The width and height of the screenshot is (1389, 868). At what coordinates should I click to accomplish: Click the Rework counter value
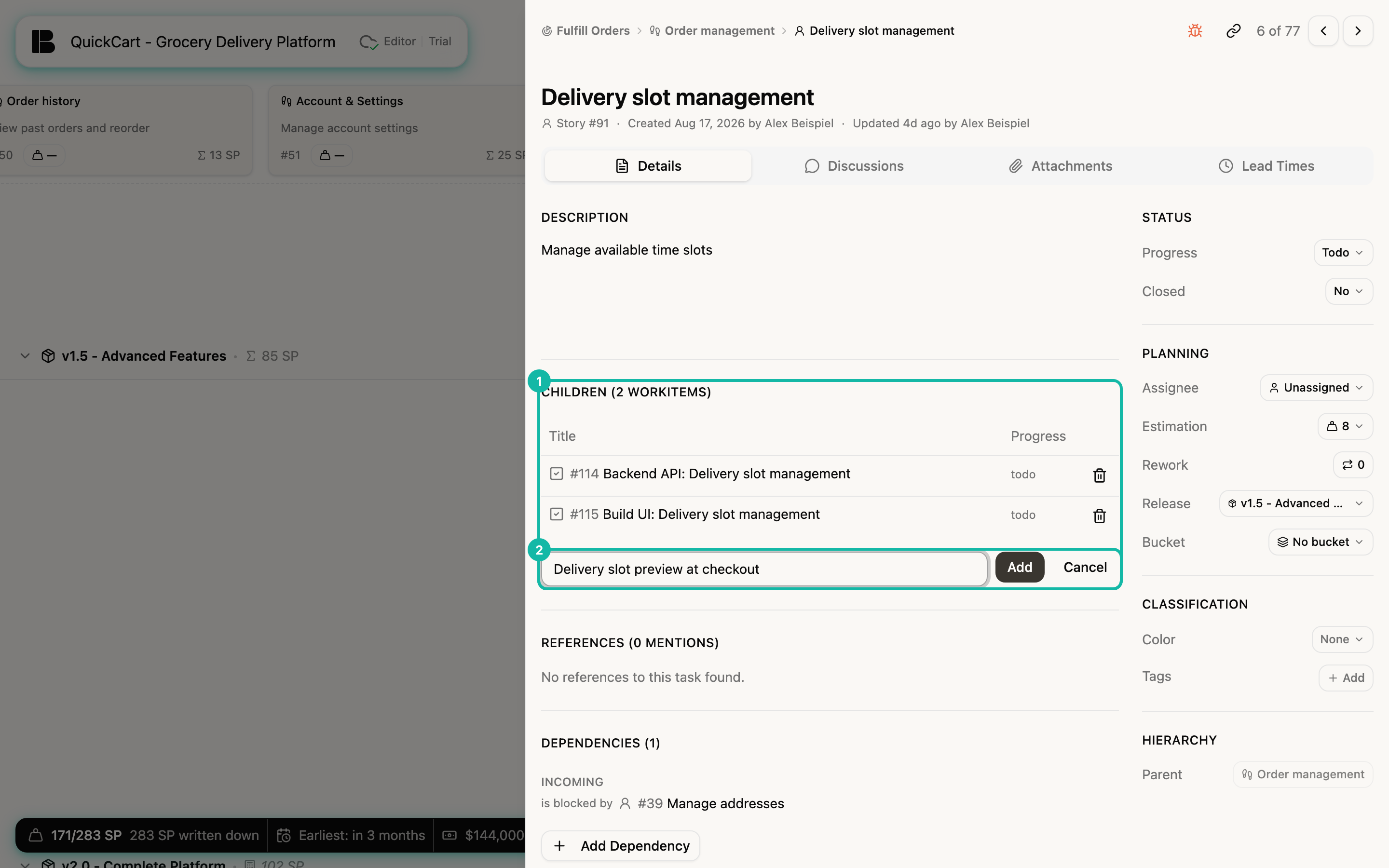coord(1353,465)
